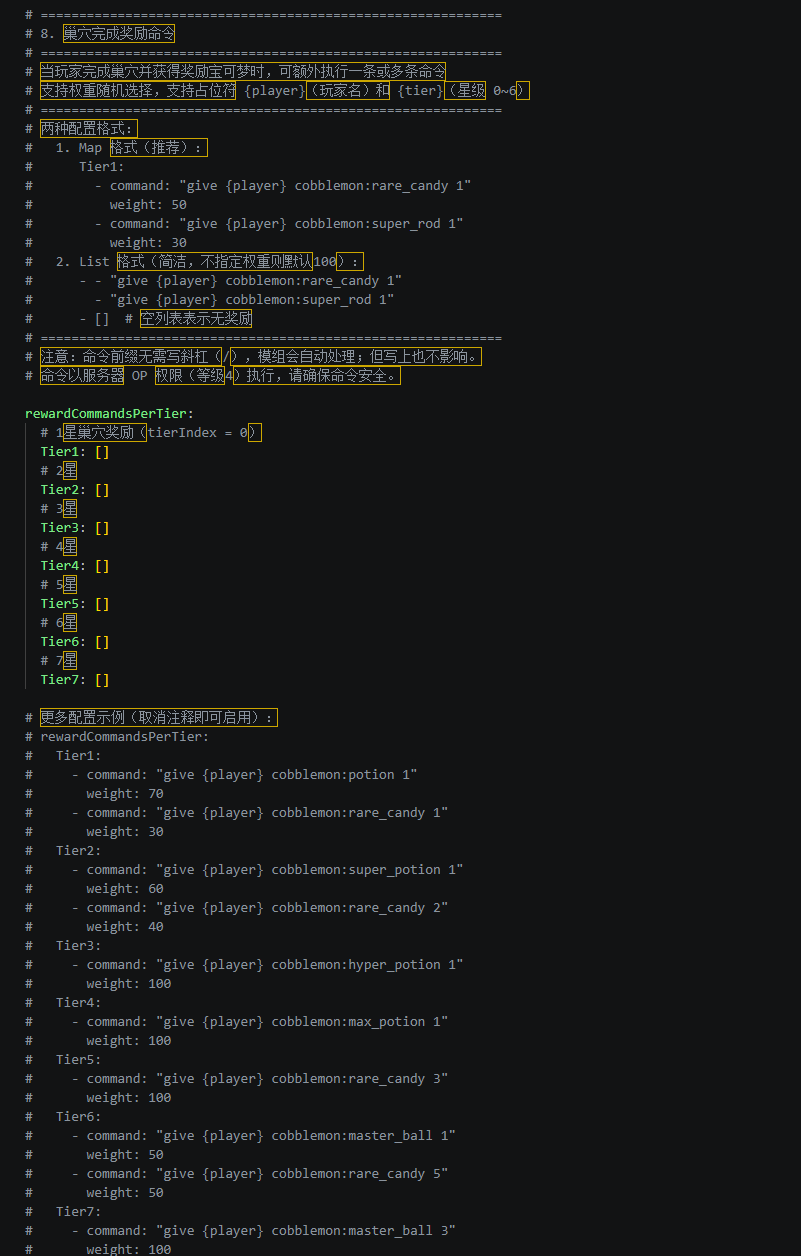The width and height of the screenshot is (801, 1256).
Task: Click the 空列表表示无奖励 comment text
Action: coord(195,319)
